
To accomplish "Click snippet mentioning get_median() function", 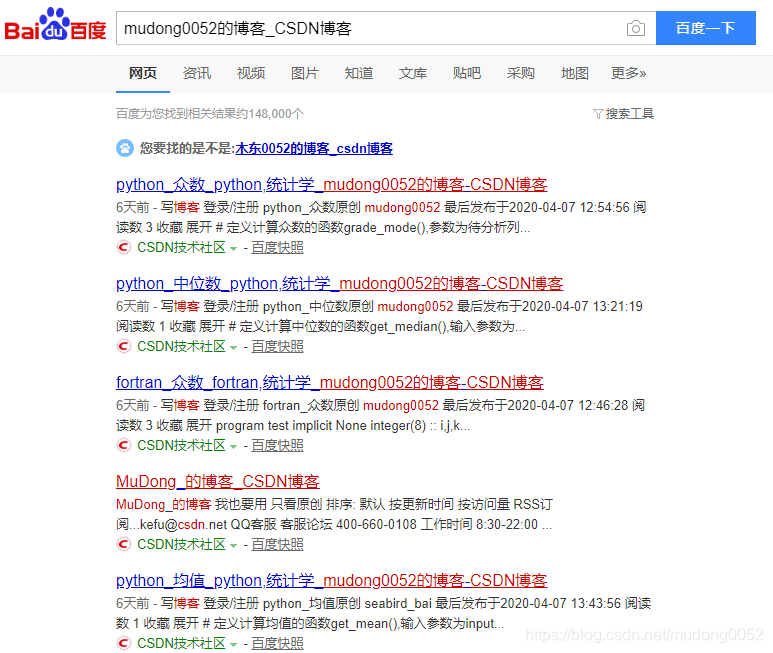I will pos(380,316).
